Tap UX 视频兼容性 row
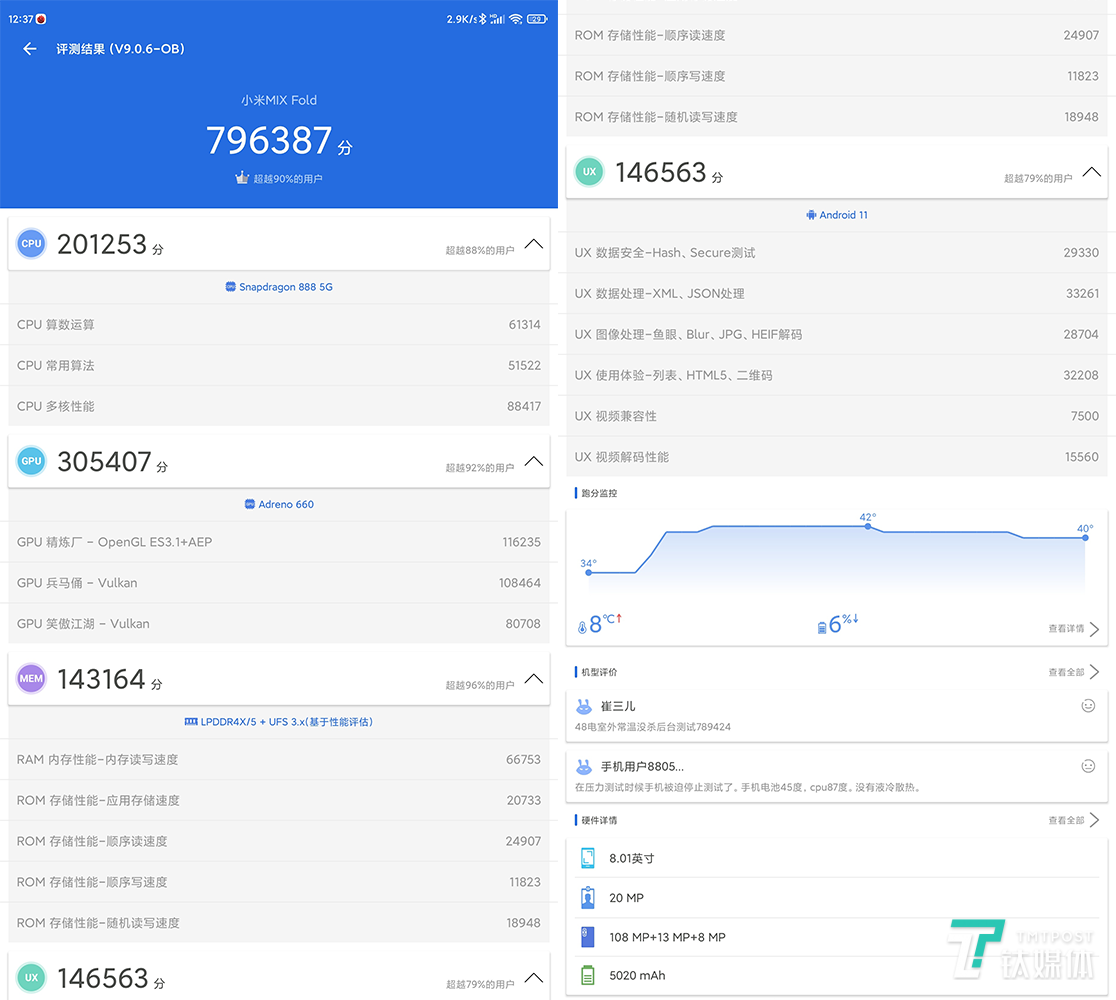 [x=837, y=416]
